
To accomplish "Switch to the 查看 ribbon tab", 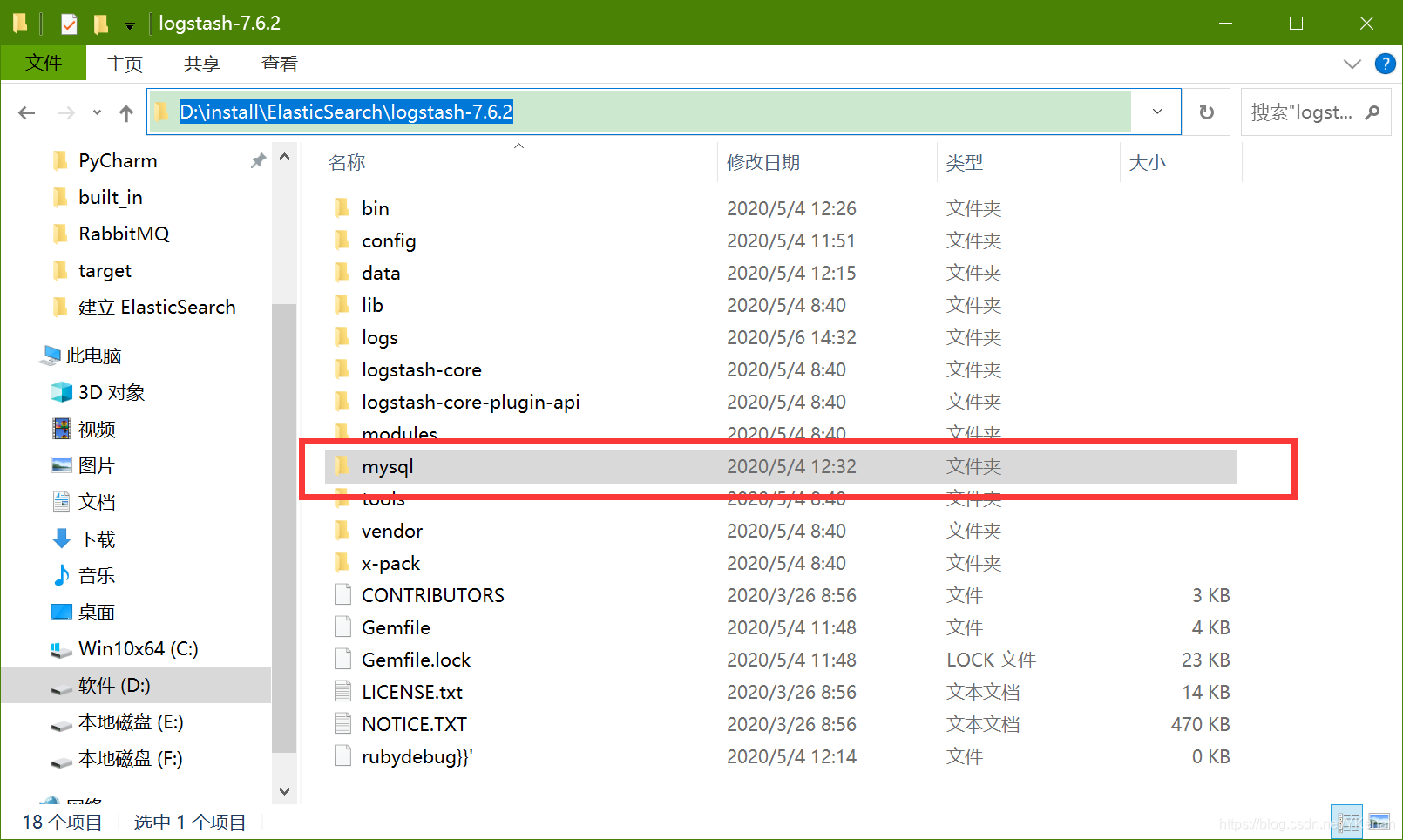I will pyautogui.click(x=280, y=64).
